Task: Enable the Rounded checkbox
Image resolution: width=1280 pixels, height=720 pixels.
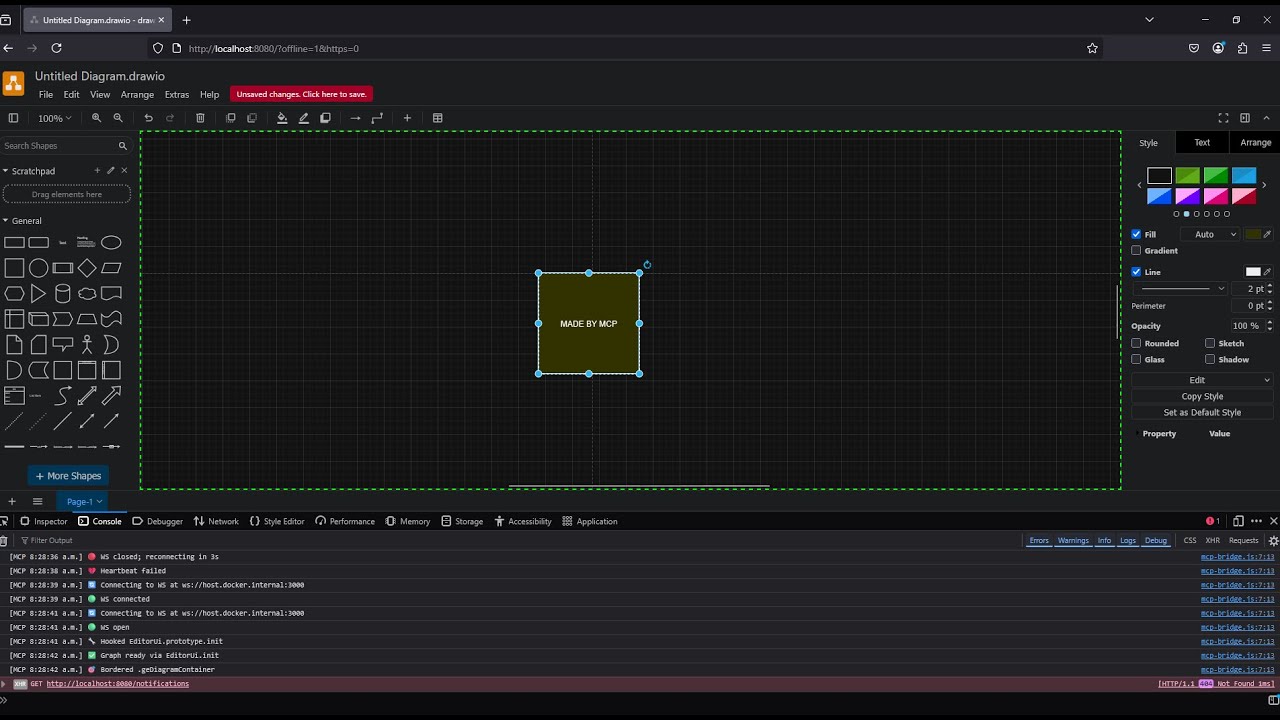Action: pyautogui.click(x=1136, y=343)
